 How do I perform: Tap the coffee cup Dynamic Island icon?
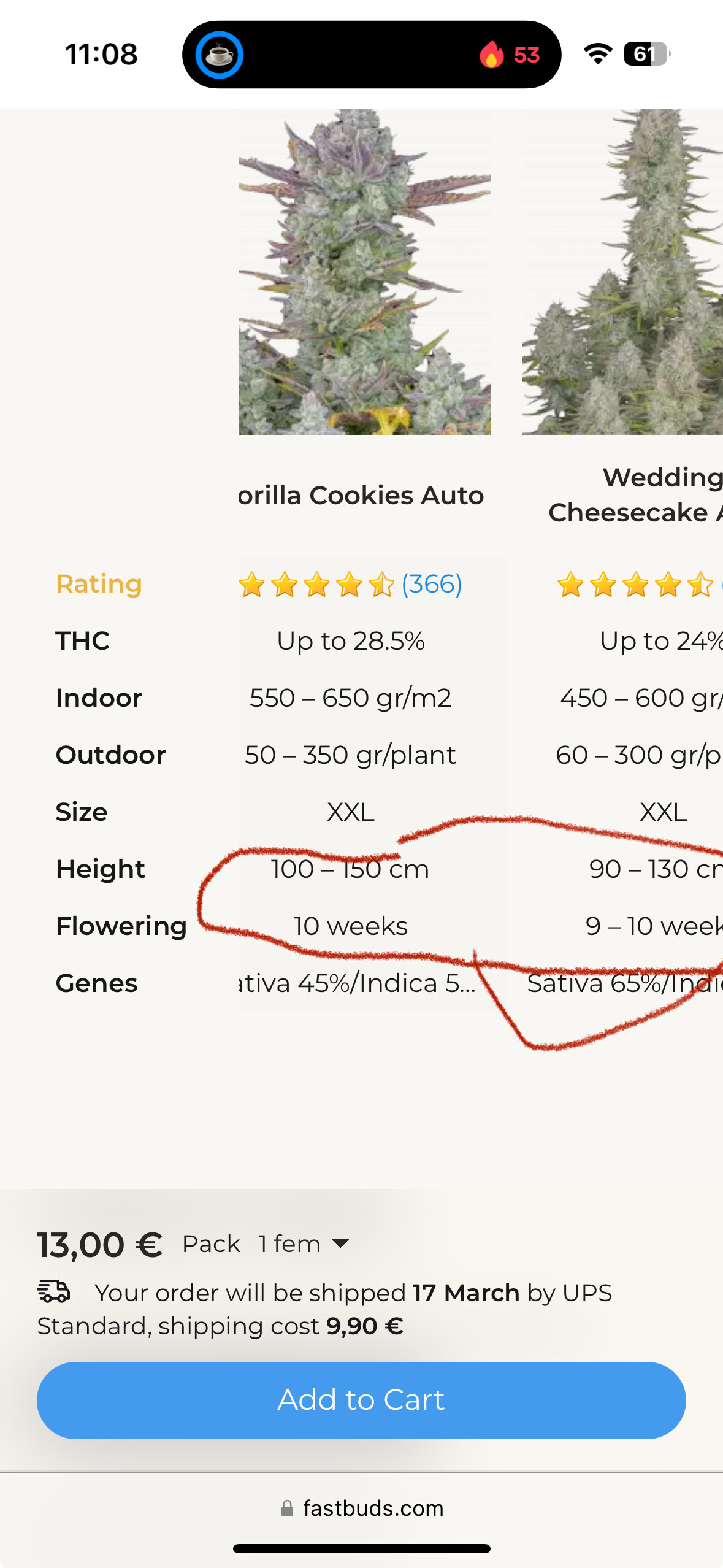(219, 55)
